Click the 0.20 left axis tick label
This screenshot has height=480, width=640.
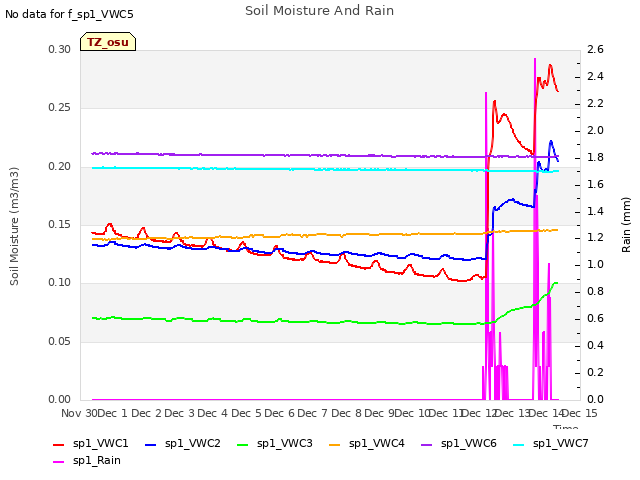pos(60,167)
